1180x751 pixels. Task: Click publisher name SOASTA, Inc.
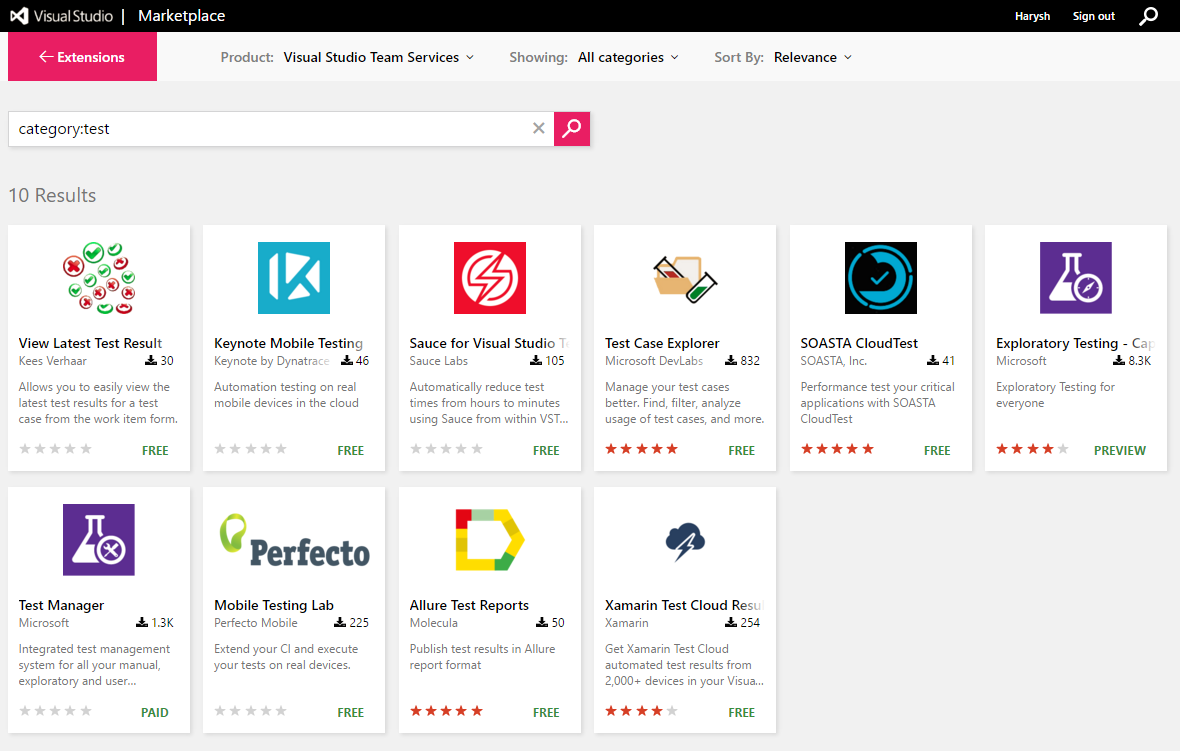(x=834, y=360)
